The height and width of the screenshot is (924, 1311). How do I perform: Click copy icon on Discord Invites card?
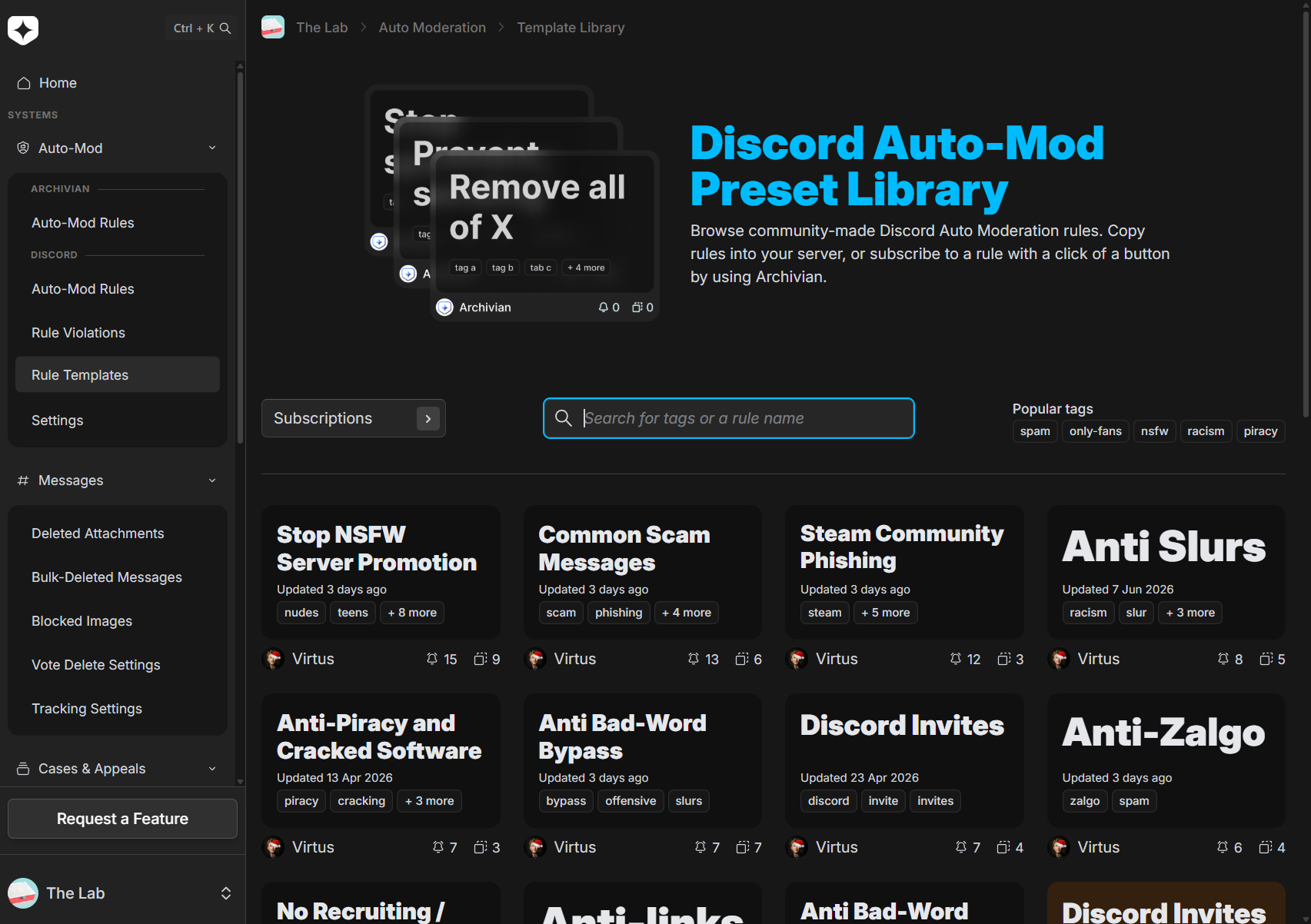click(1003, 847)
